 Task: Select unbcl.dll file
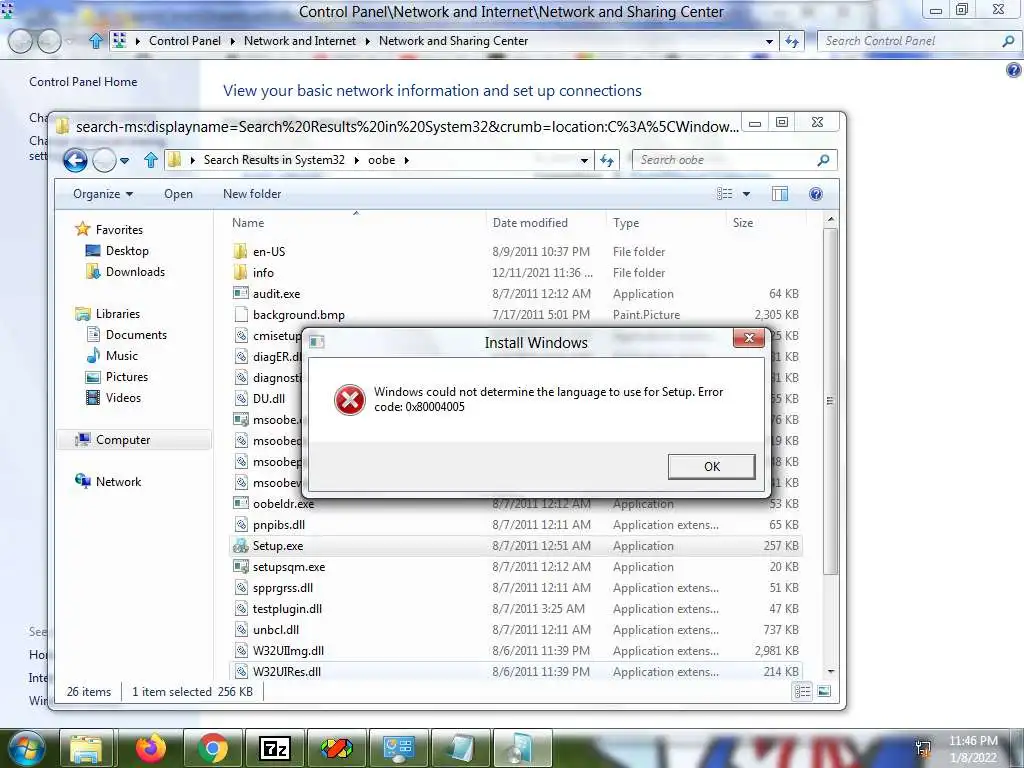(276, 630)
